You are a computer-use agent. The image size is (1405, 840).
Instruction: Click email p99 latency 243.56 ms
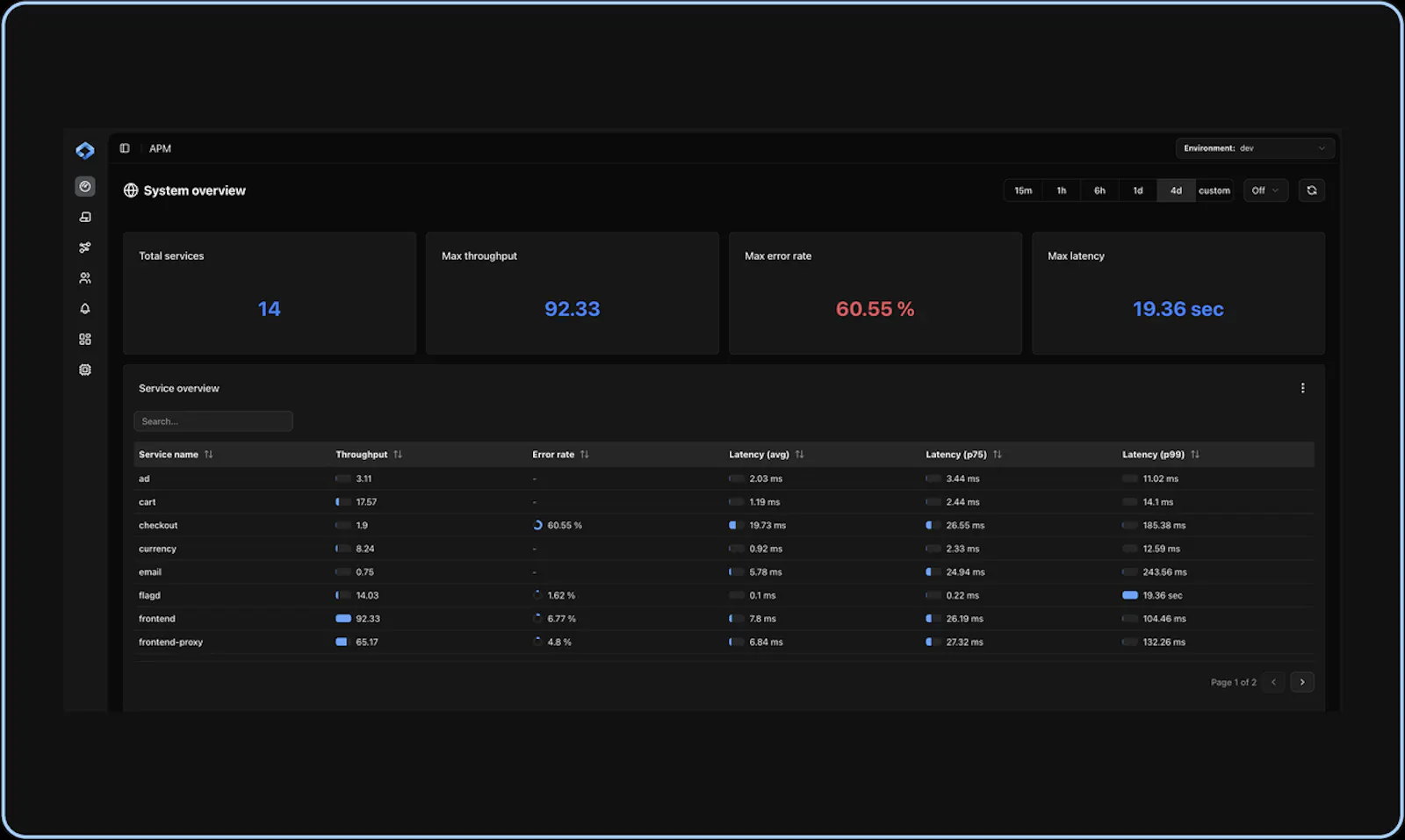(1164, 571)
